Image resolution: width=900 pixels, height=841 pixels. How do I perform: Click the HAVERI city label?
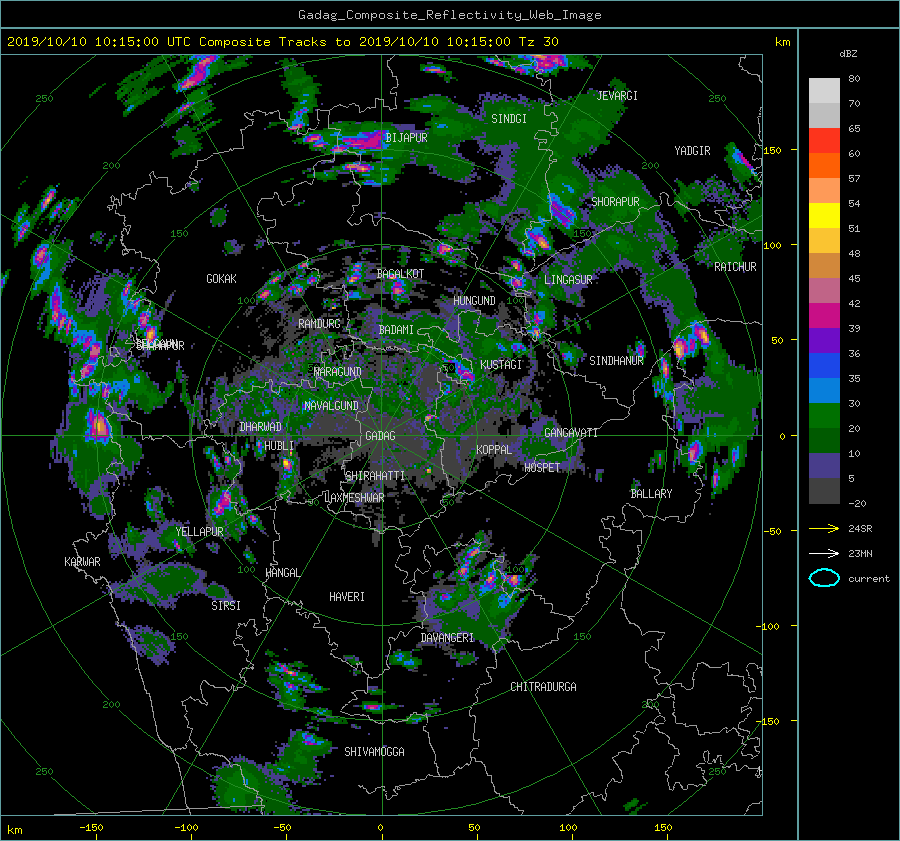click(347, 597)
